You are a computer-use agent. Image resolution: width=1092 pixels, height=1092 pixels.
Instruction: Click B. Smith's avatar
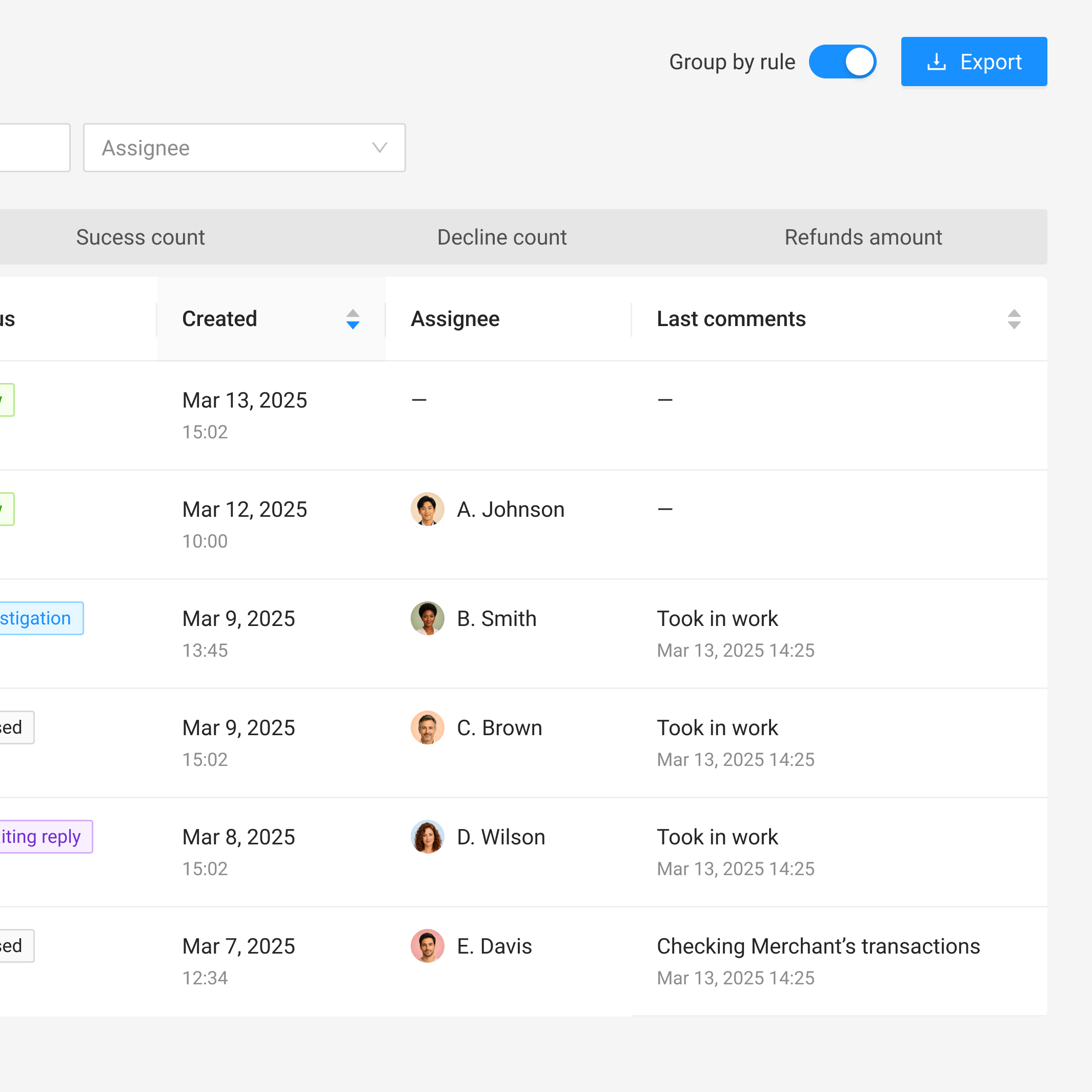pos(427,618)
